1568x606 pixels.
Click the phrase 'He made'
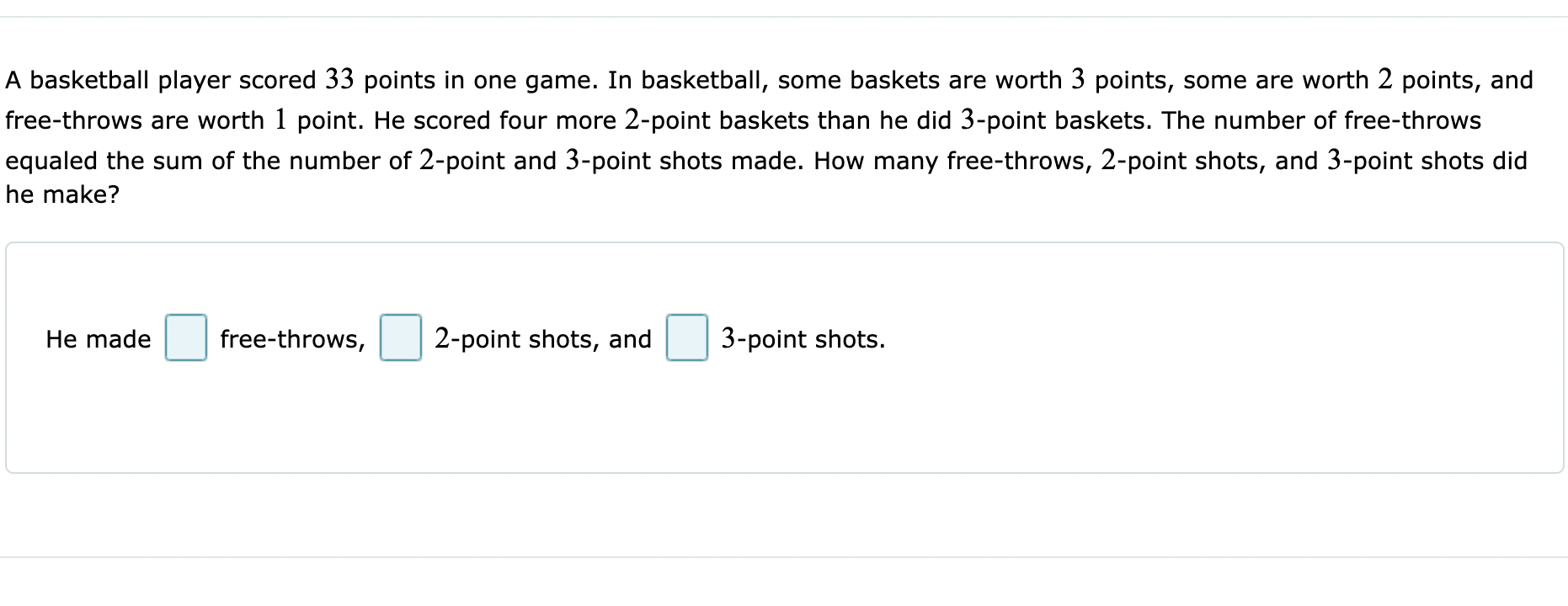tap(98, 339)
